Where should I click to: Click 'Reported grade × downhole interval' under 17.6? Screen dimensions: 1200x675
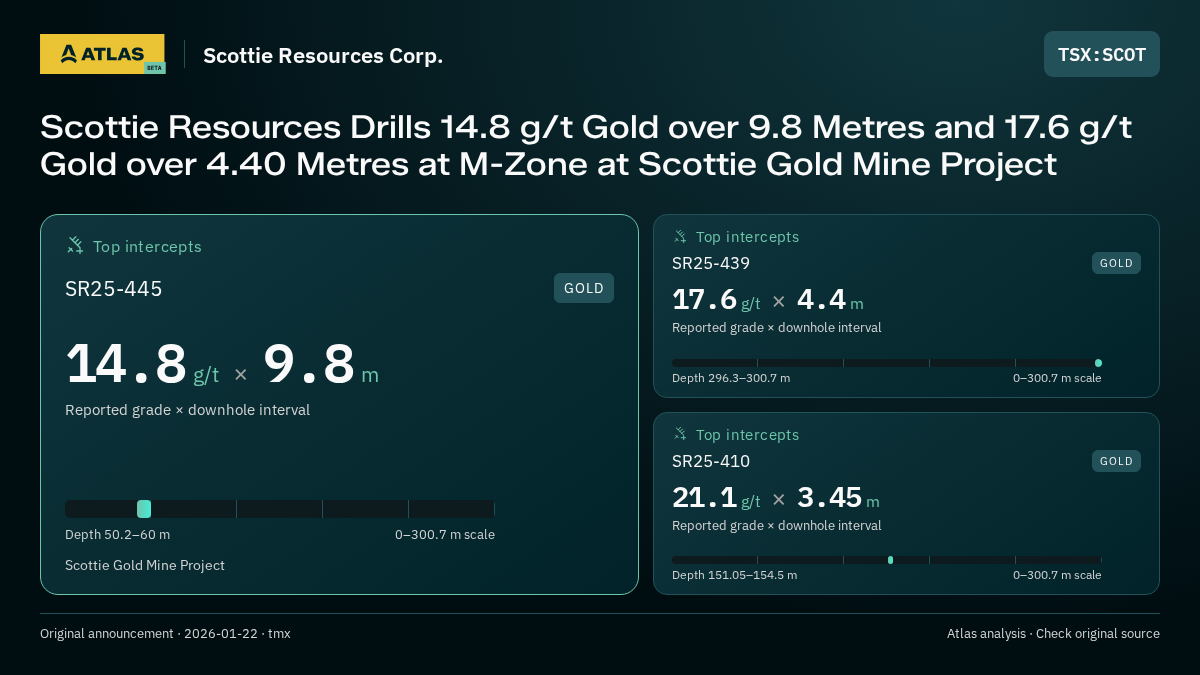[x=777, y=328]
